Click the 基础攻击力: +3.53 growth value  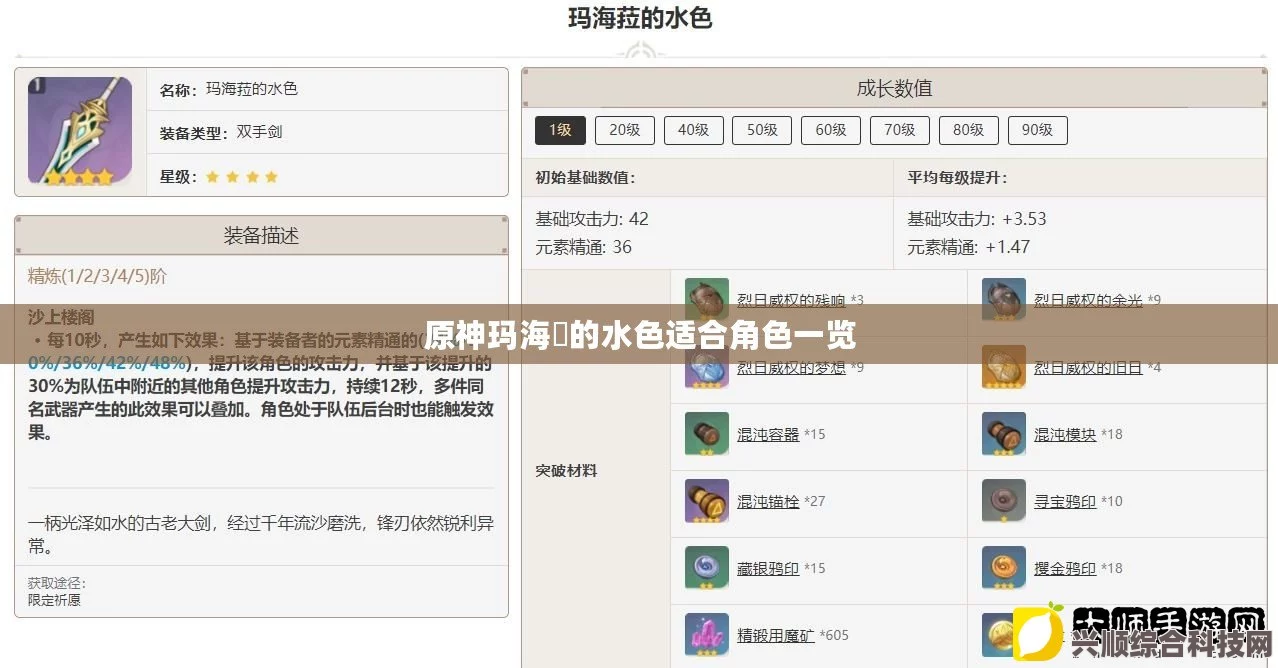(977, 219)
